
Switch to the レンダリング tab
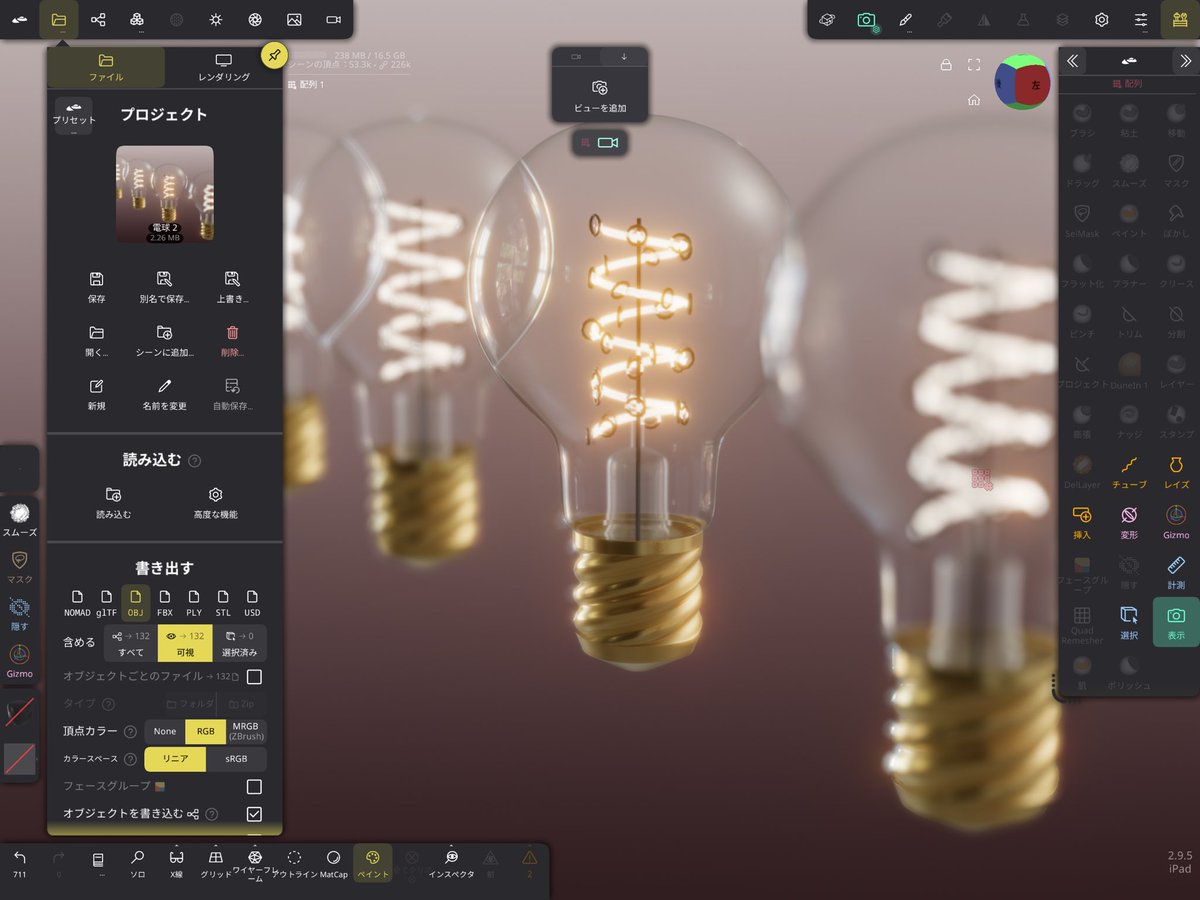224,67
